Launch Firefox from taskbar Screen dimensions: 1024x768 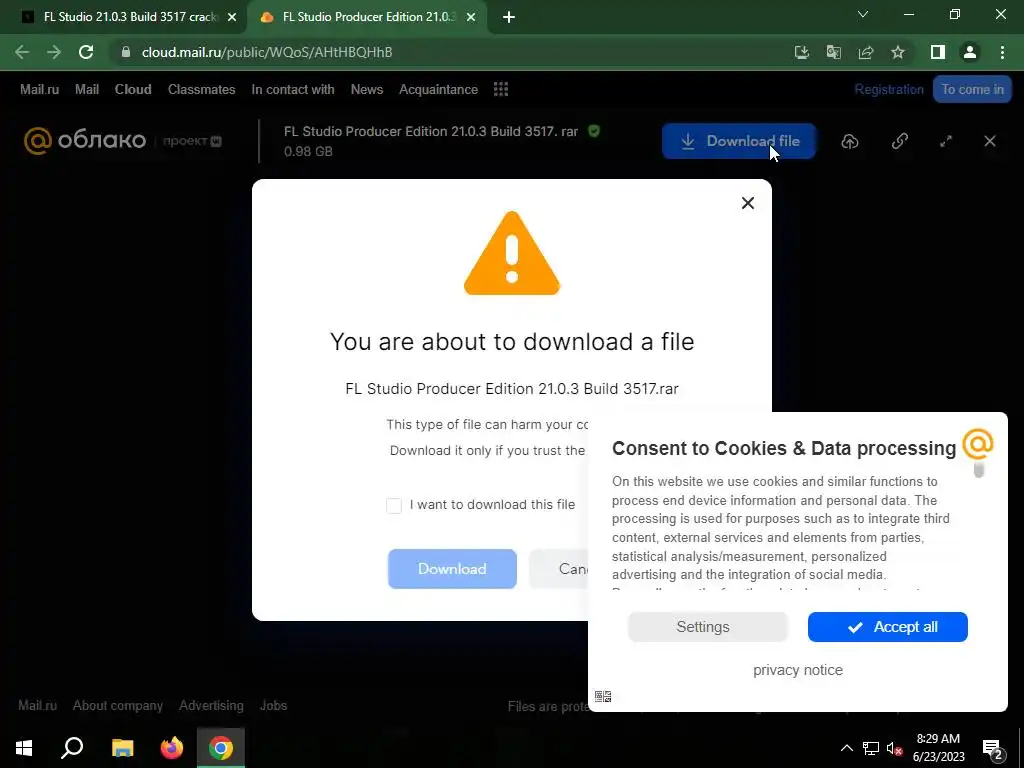coord(172,748)
